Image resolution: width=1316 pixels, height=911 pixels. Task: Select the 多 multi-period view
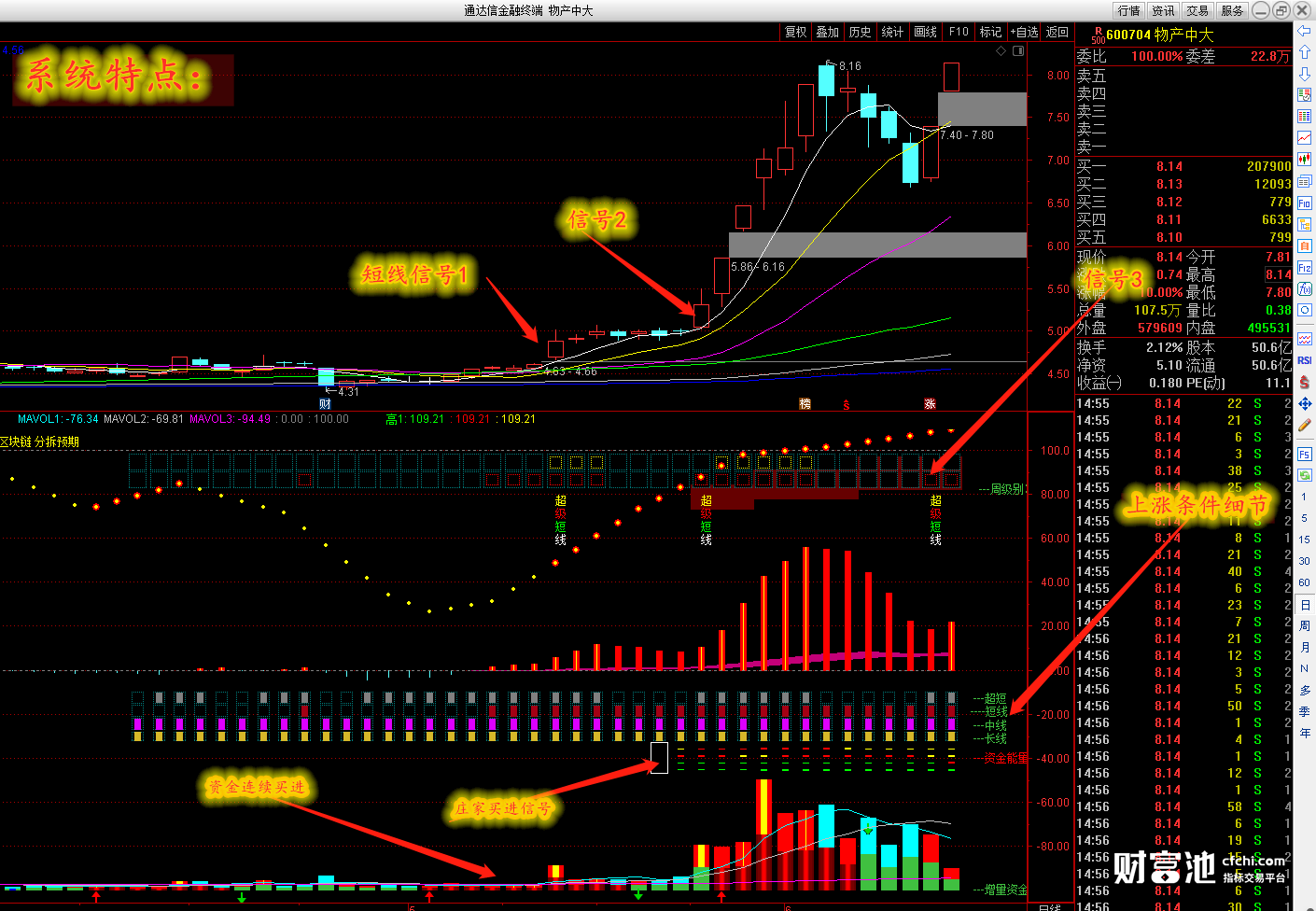coord(1305,690)
